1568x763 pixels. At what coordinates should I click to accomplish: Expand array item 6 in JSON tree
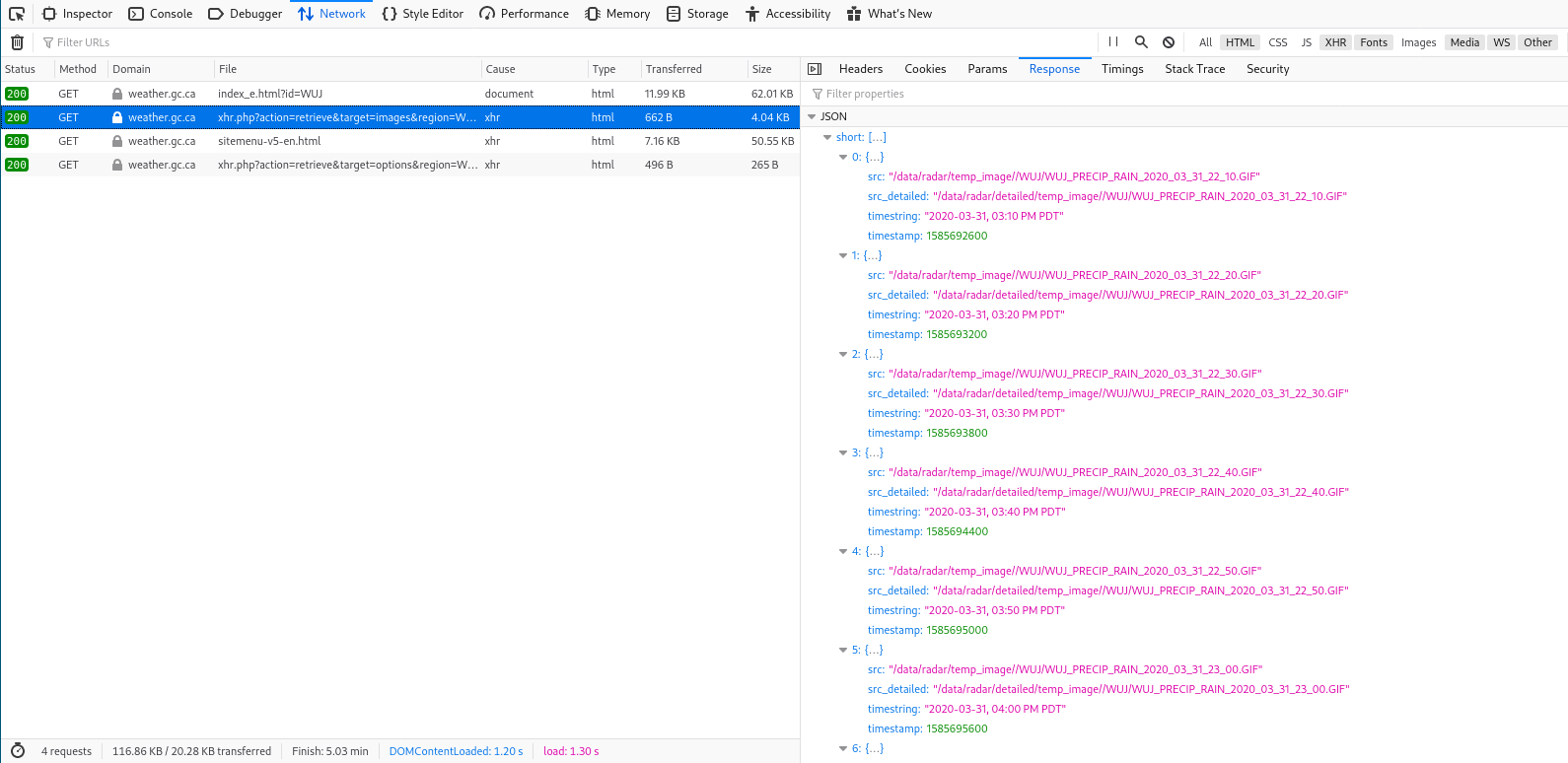(x=843, y=748)
